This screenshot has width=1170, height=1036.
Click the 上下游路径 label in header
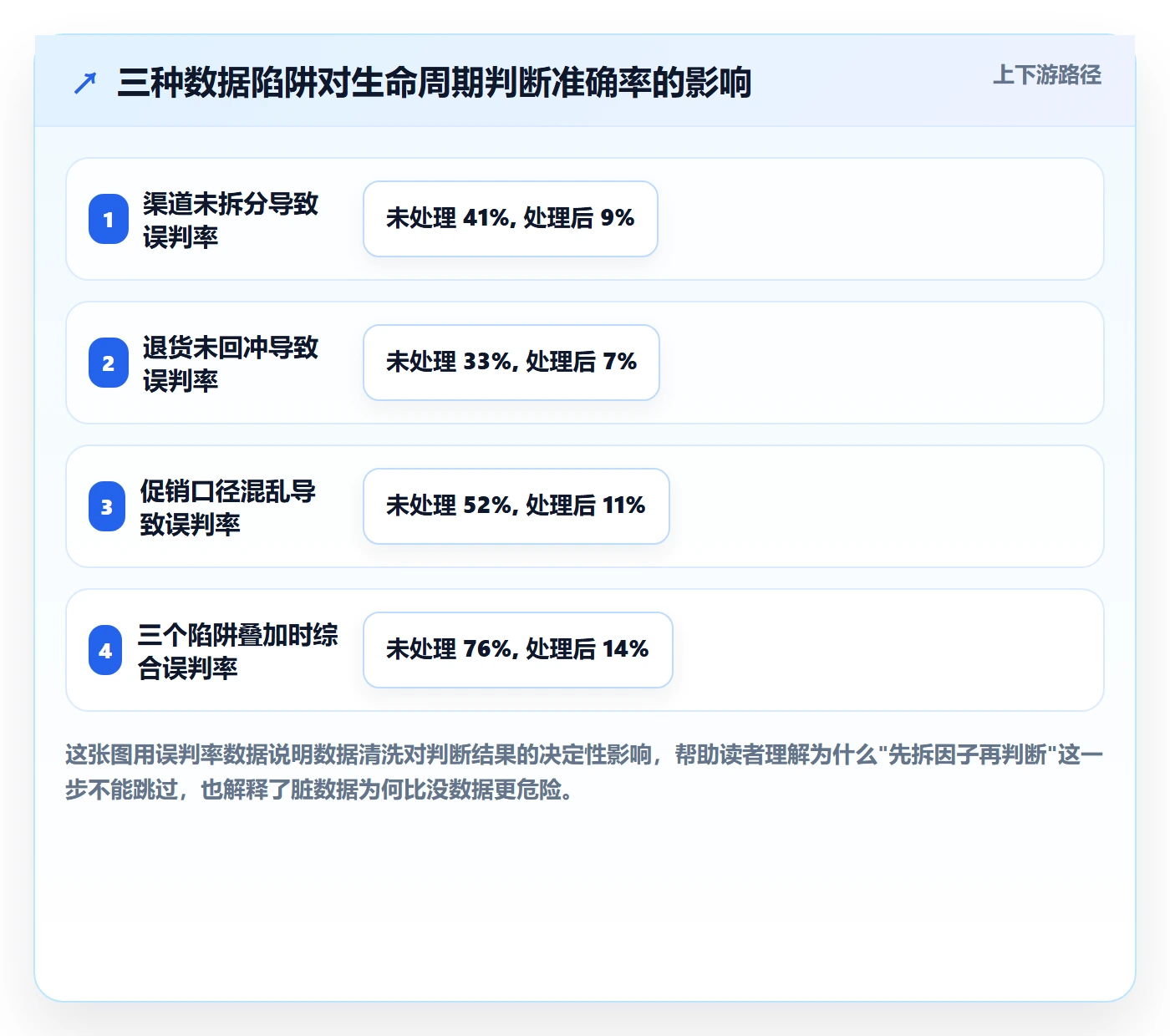[1046, 75]
